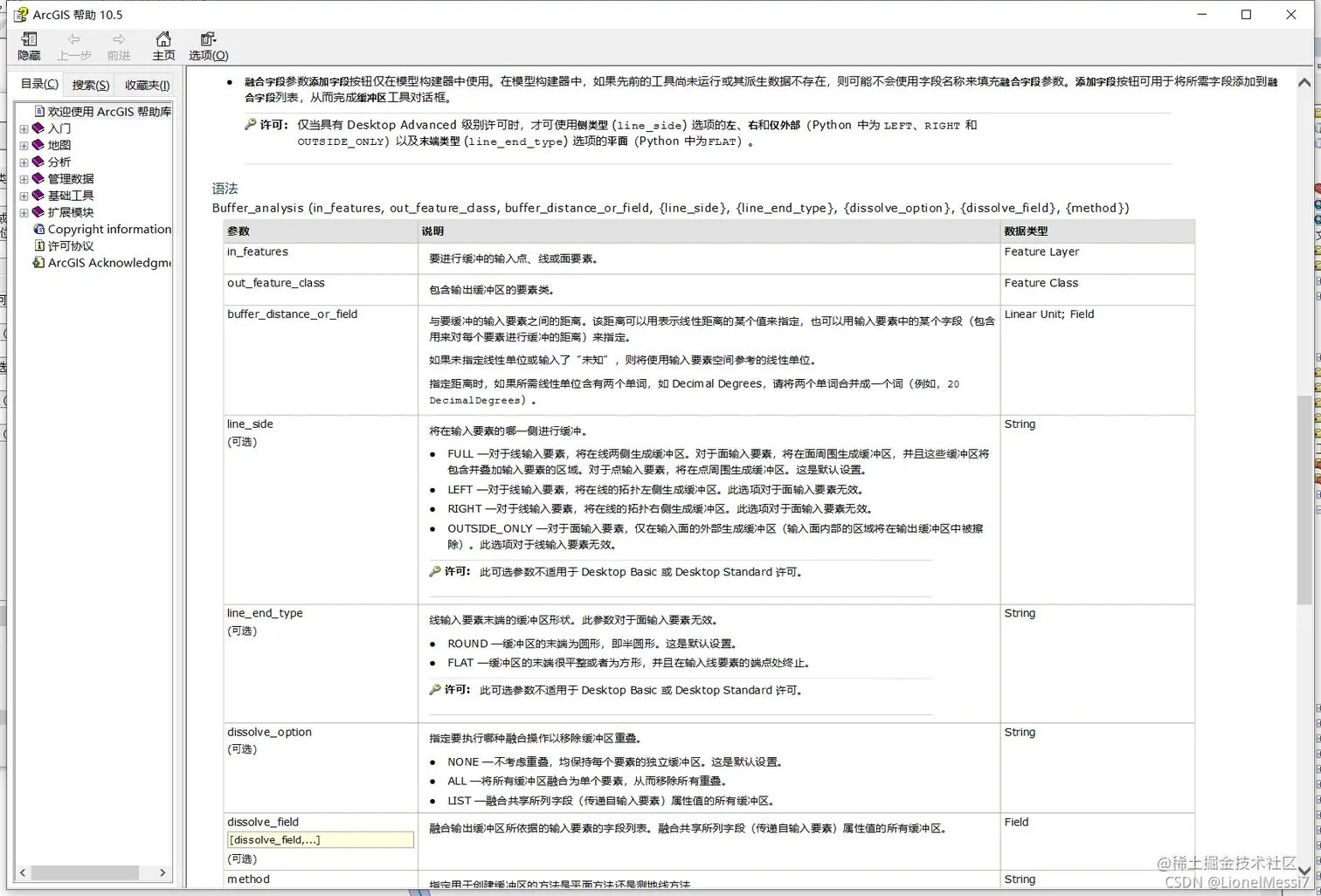Click the [dissolve_field,...] highlighted box
The width and height of the screenshot is (1321, 896).
[x=320, y=840]
